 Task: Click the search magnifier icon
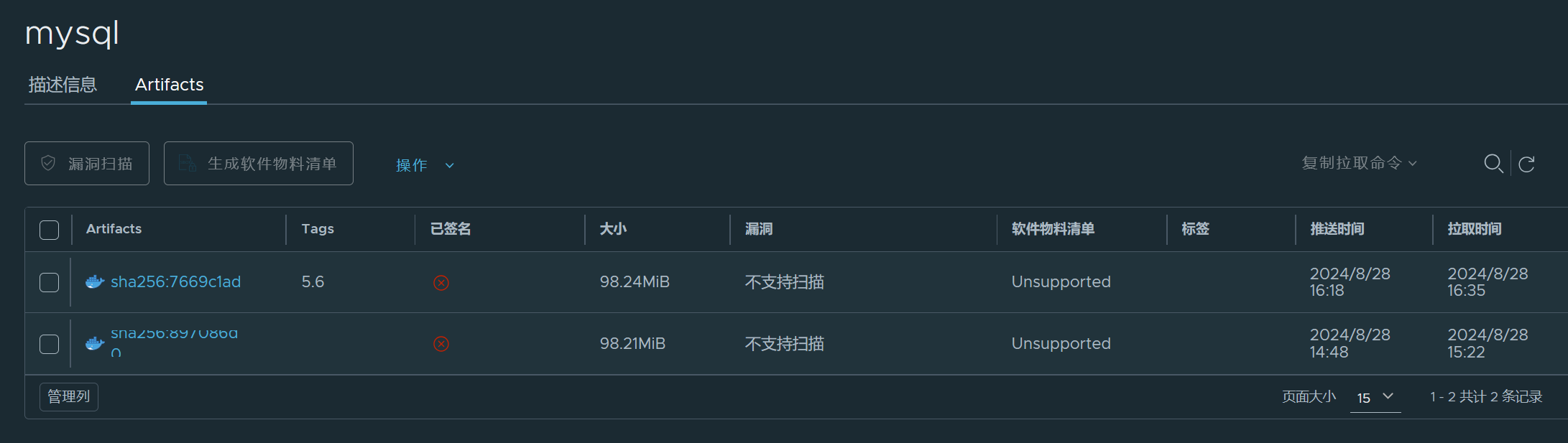(x=1493, y=164)
